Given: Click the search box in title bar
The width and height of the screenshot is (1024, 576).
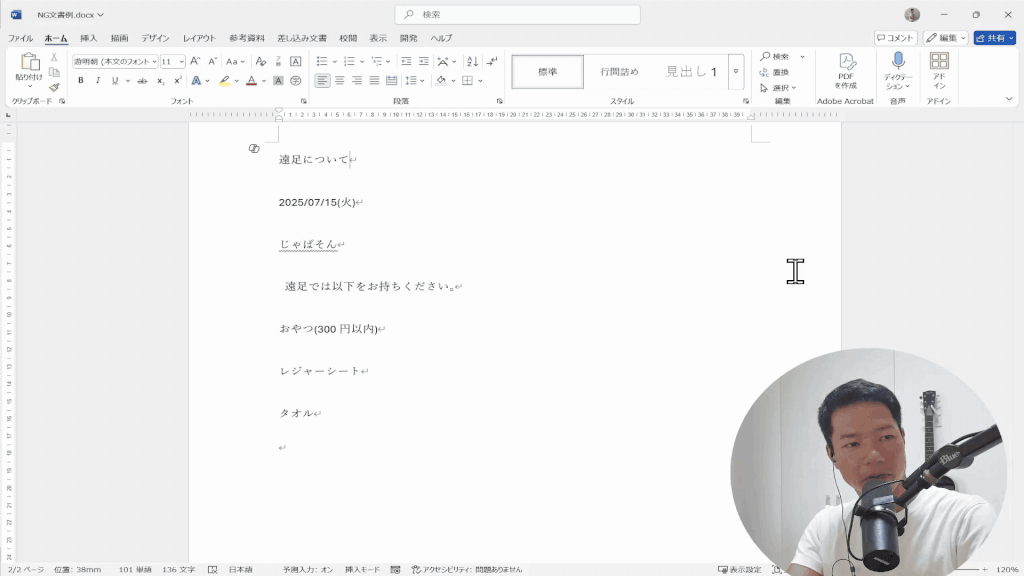Looking at the screenshot, I should pyautogui.click(x=517, y=14).
